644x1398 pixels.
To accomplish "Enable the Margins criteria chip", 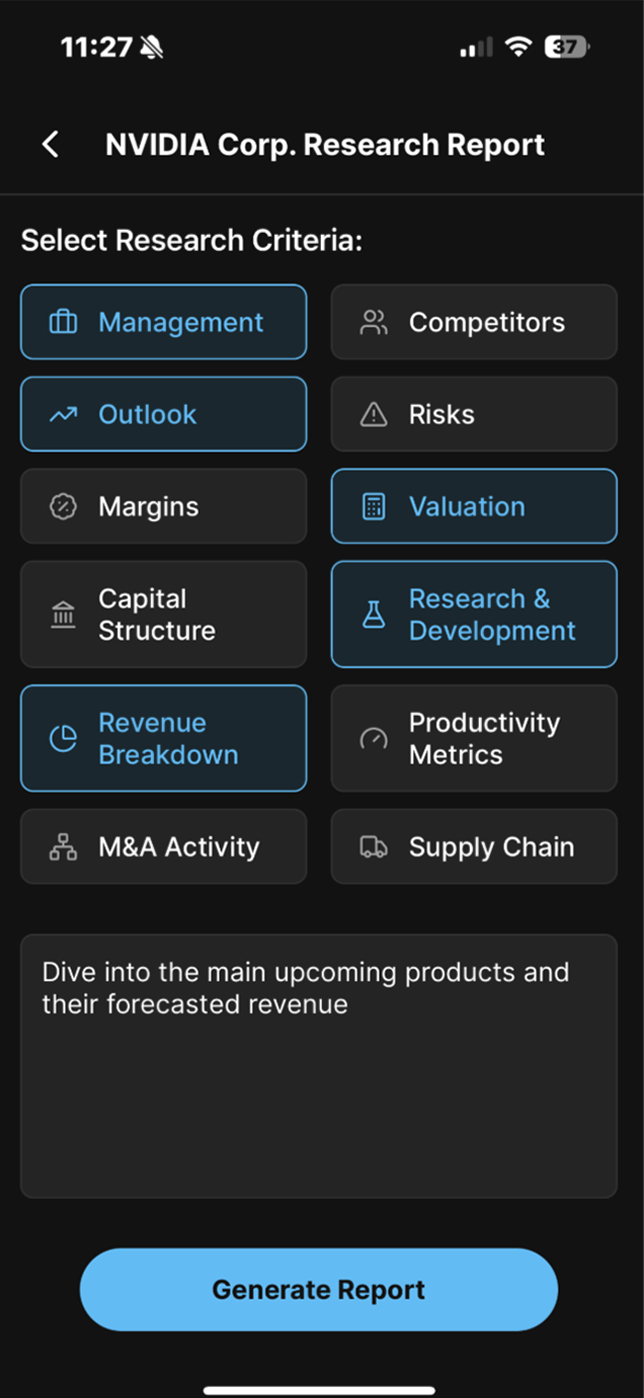I will [x=163, y=507].
